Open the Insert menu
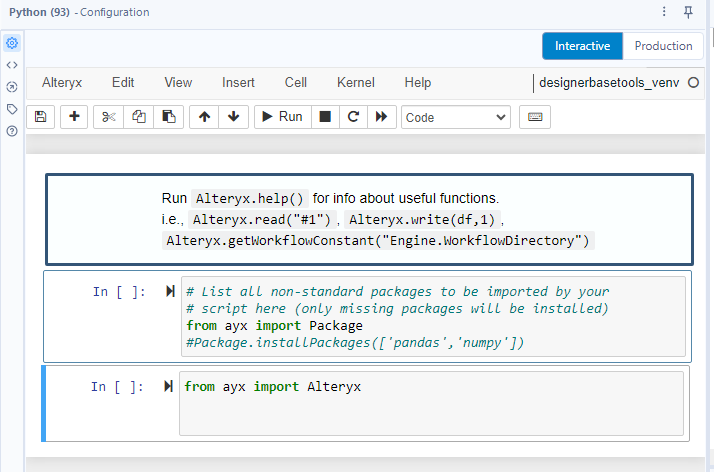714x472 pixels. (x=238, y=82)
